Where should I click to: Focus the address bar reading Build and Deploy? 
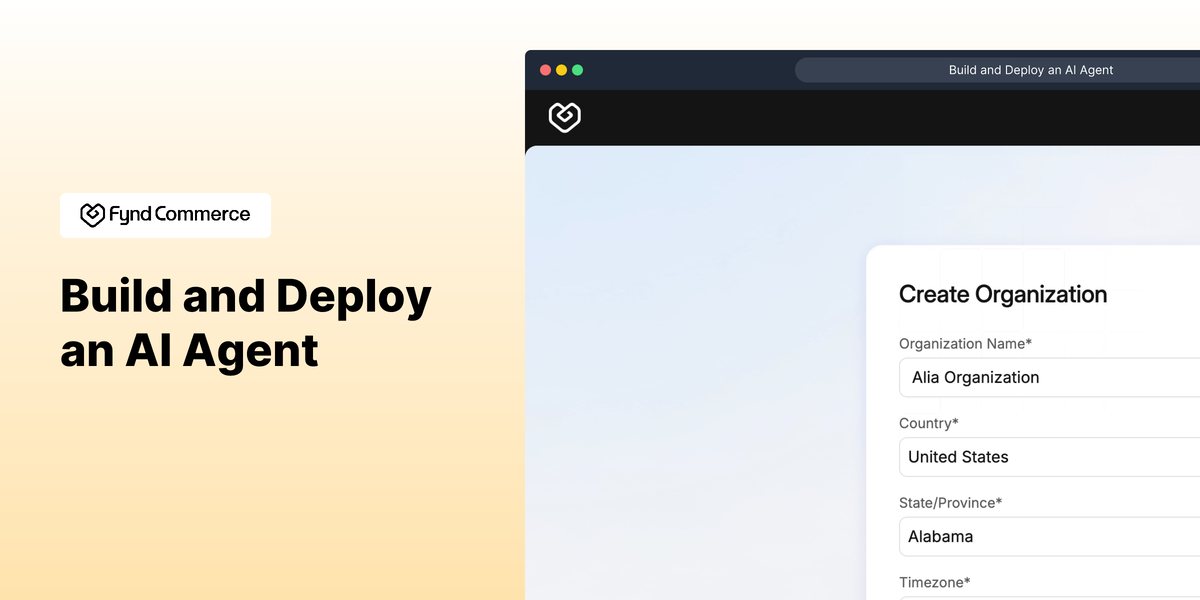click(997, 70)
